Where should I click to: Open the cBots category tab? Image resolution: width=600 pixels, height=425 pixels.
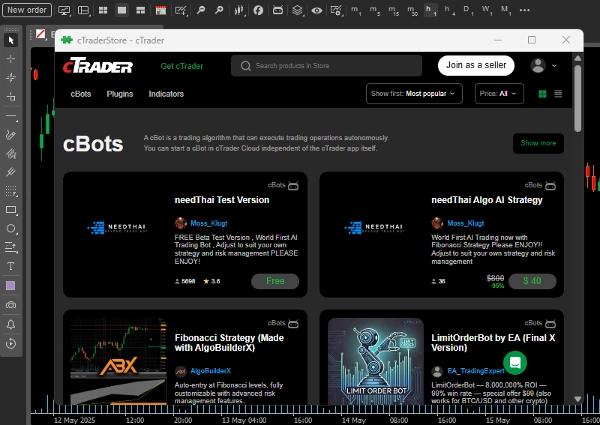pyautogui.click(x=81, y=94)
